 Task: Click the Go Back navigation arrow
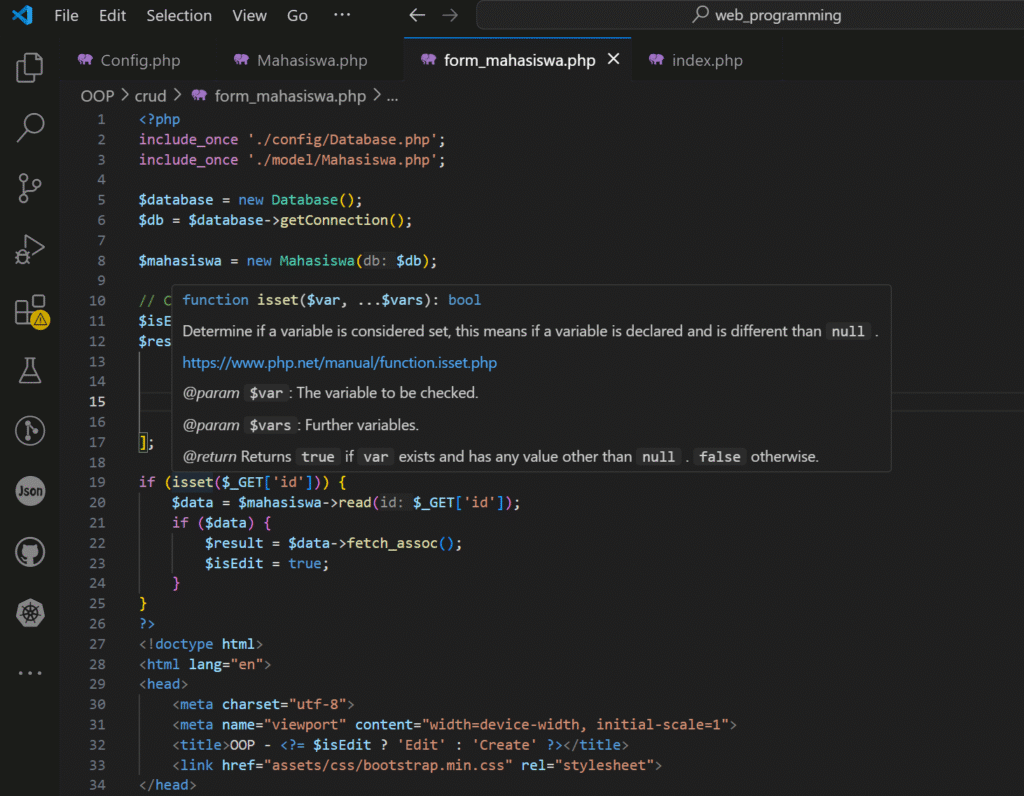(417, 16)
